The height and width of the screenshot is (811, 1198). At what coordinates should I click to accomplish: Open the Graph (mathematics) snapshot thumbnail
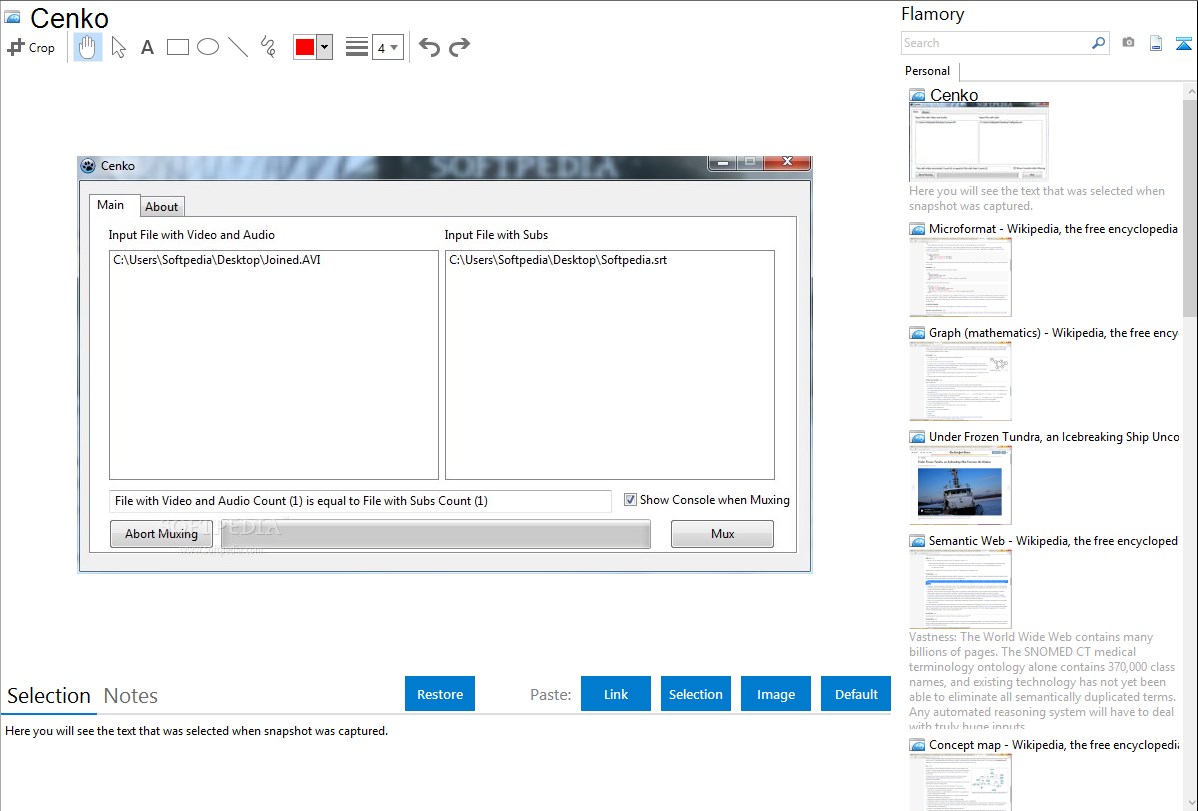click(x=960, y=381)
